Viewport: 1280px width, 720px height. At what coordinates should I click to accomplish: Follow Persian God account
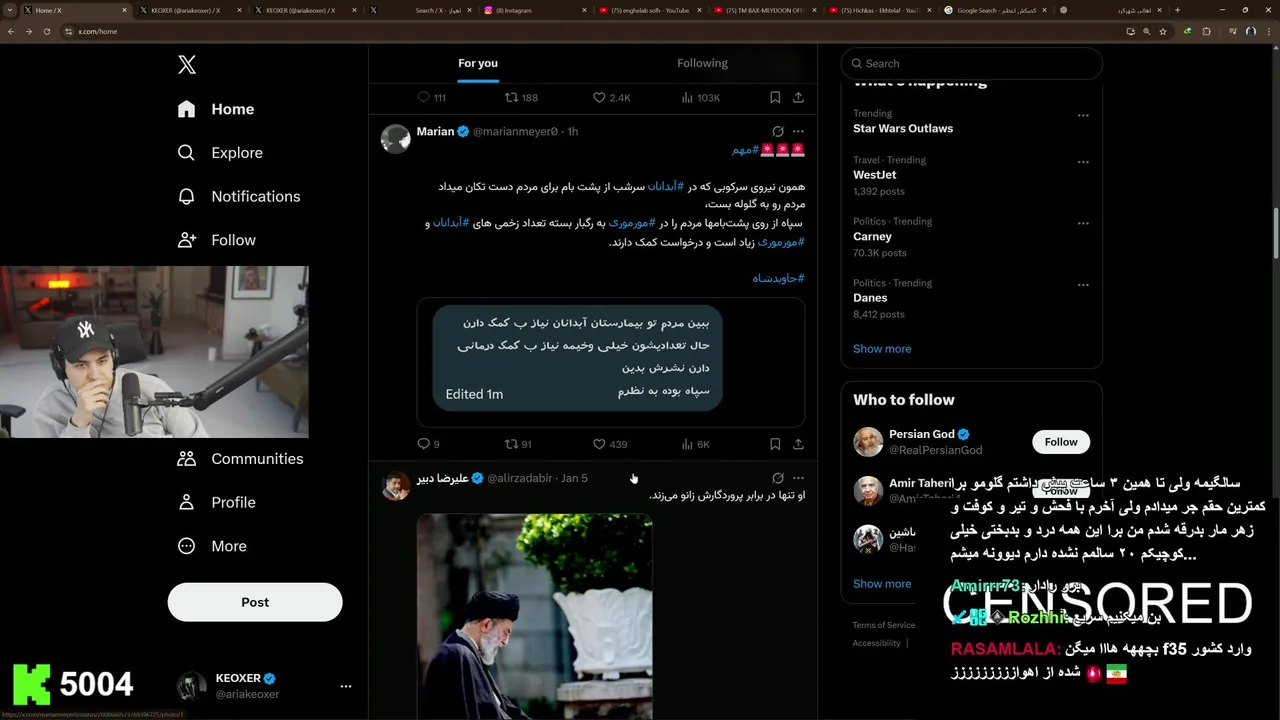1061,442
